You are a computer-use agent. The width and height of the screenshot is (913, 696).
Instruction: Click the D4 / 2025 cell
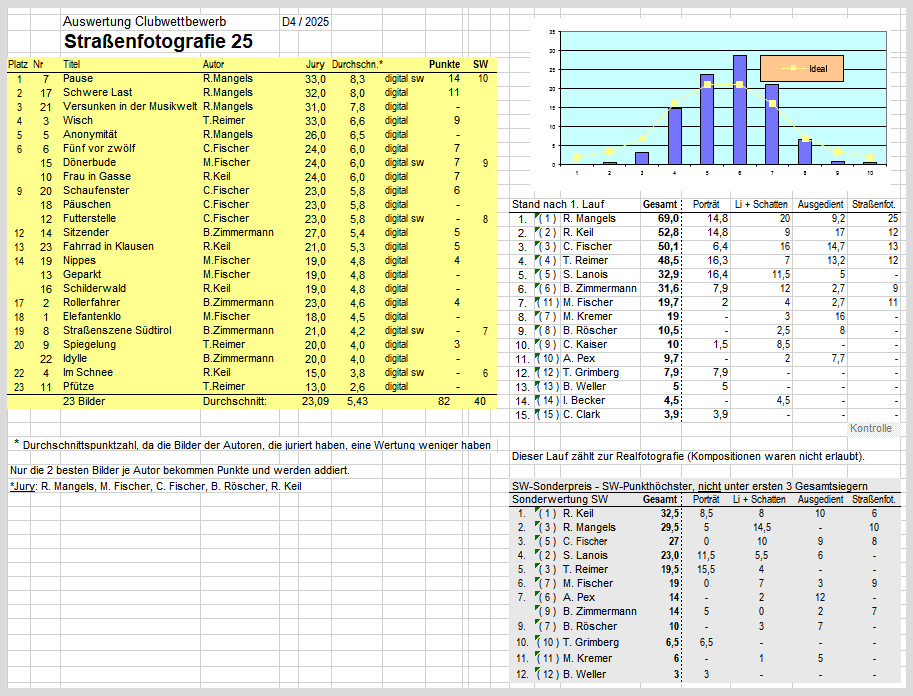point(305,21)
